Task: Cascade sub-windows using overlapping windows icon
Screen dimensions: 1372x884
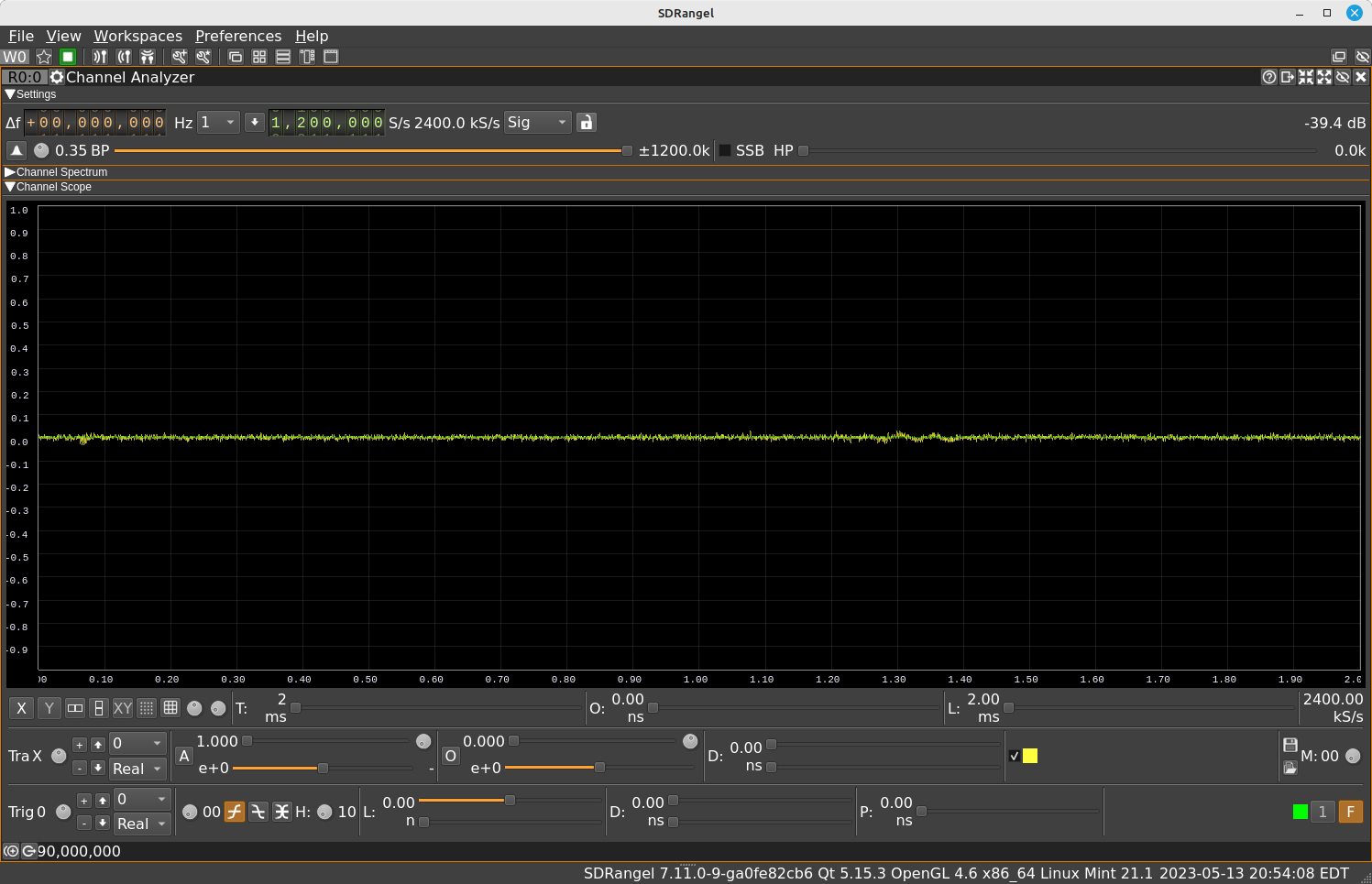Action: (x=236, y=57)
